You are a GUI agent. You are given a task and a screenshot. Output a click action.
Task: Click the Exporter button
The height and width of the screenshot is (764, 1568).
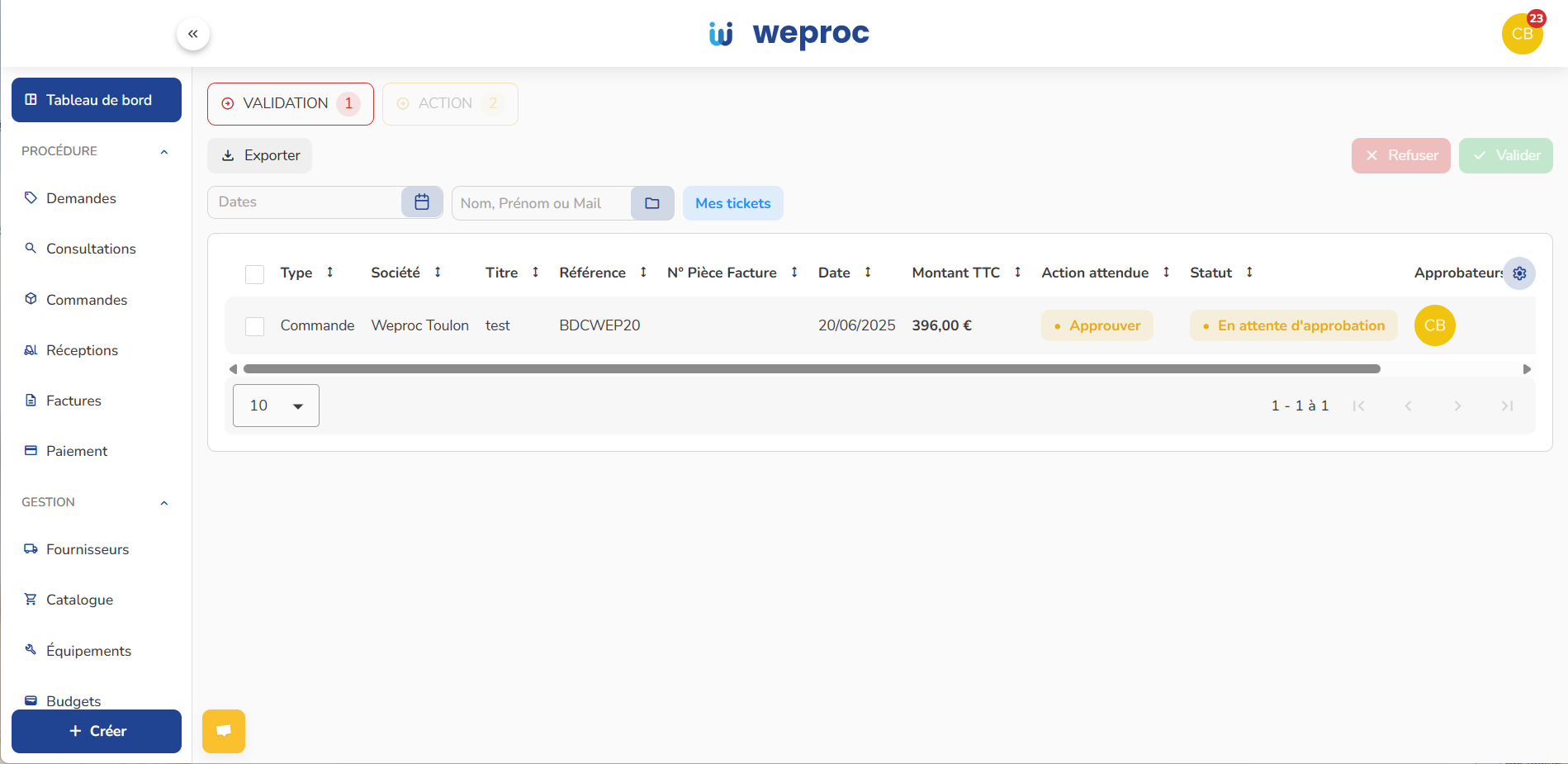258,155
